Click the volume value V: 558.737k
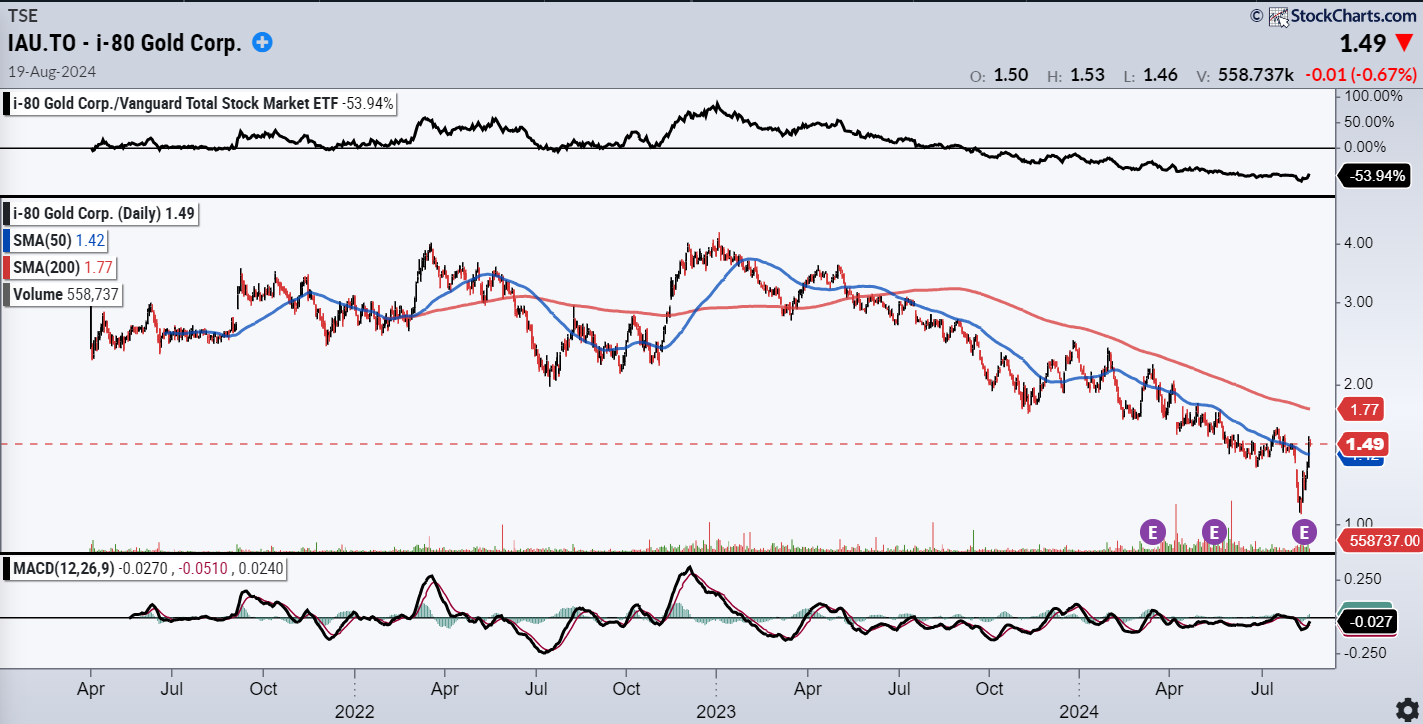The image size is (1423, 724). (x=1244, y=75)
